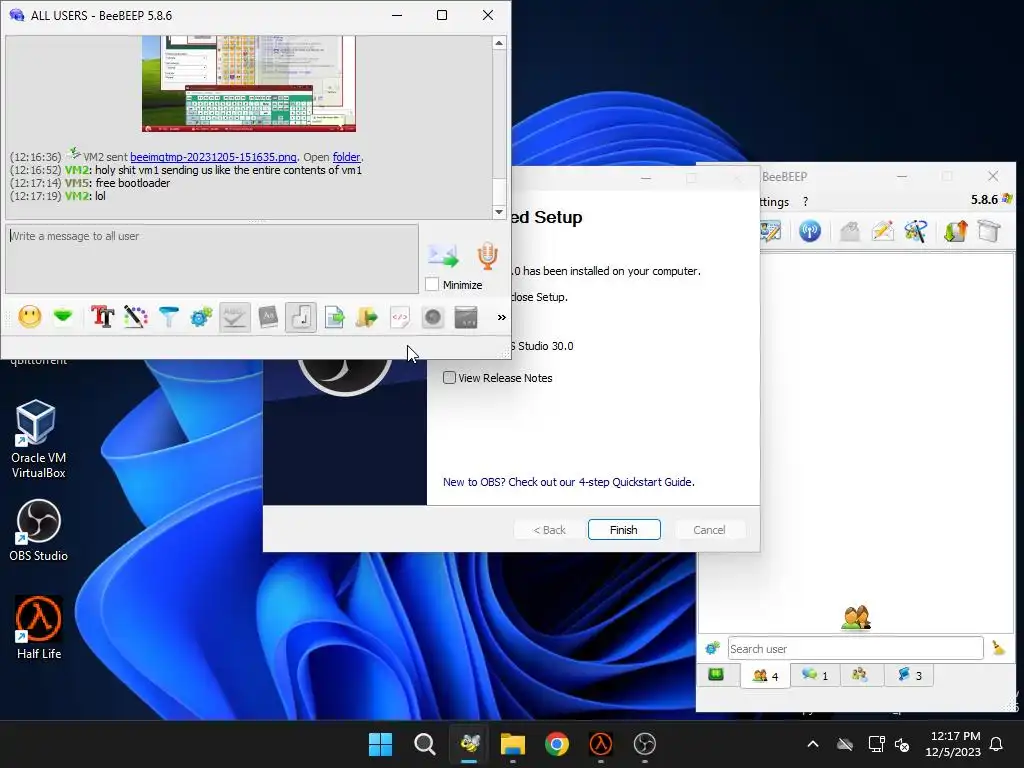
Task: Show hidden system tray icons
Action: click(813, 744)
